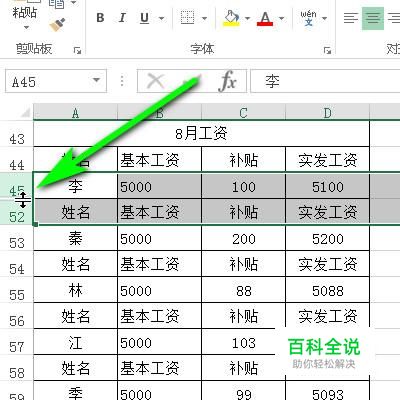Open fill color dropdown arrow
Screen dimensions: 400x400
[247, 18]
